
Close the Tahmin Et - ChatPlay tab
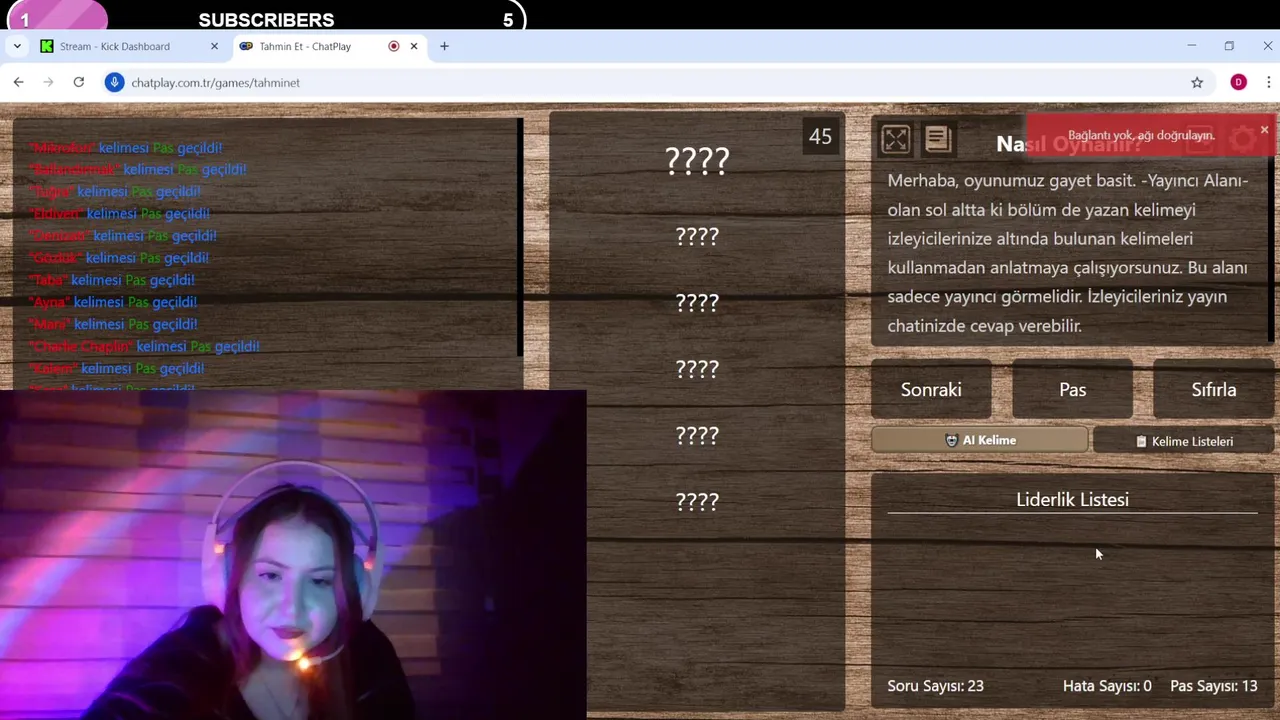coord(414,46)
